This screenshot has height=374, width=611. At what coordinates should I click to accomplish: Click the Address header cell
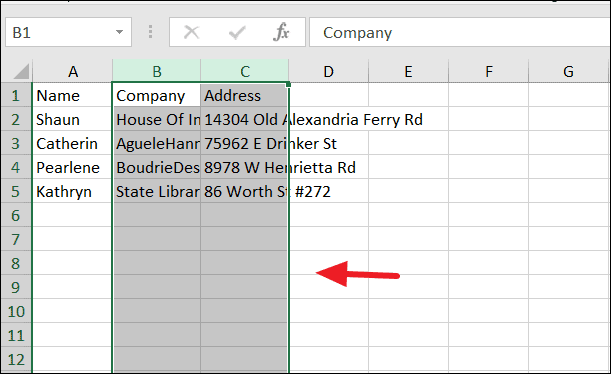tap(245, 95)
